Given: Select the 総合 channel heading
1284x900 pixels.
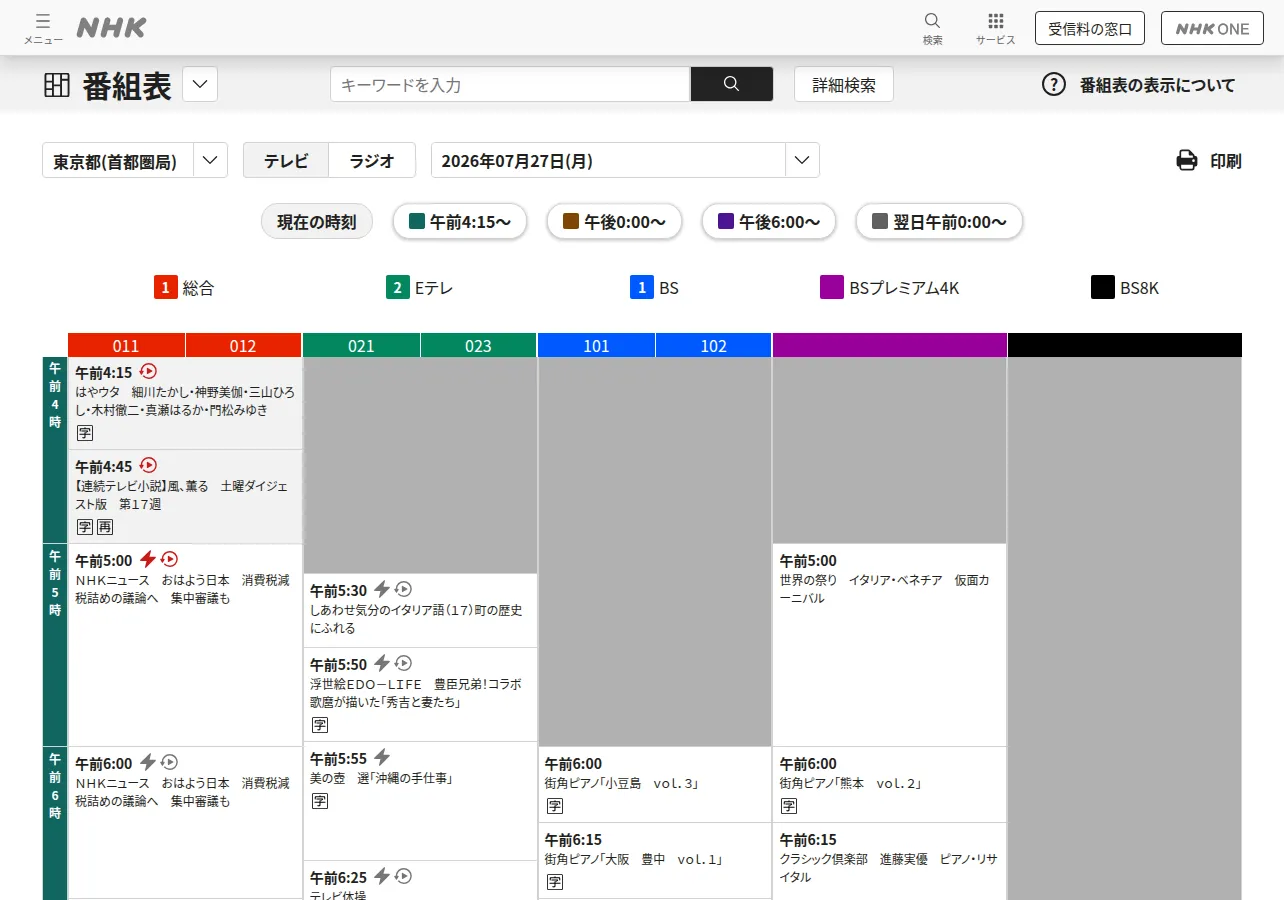Looking at the screenshot, I should [x=184, y=288].
